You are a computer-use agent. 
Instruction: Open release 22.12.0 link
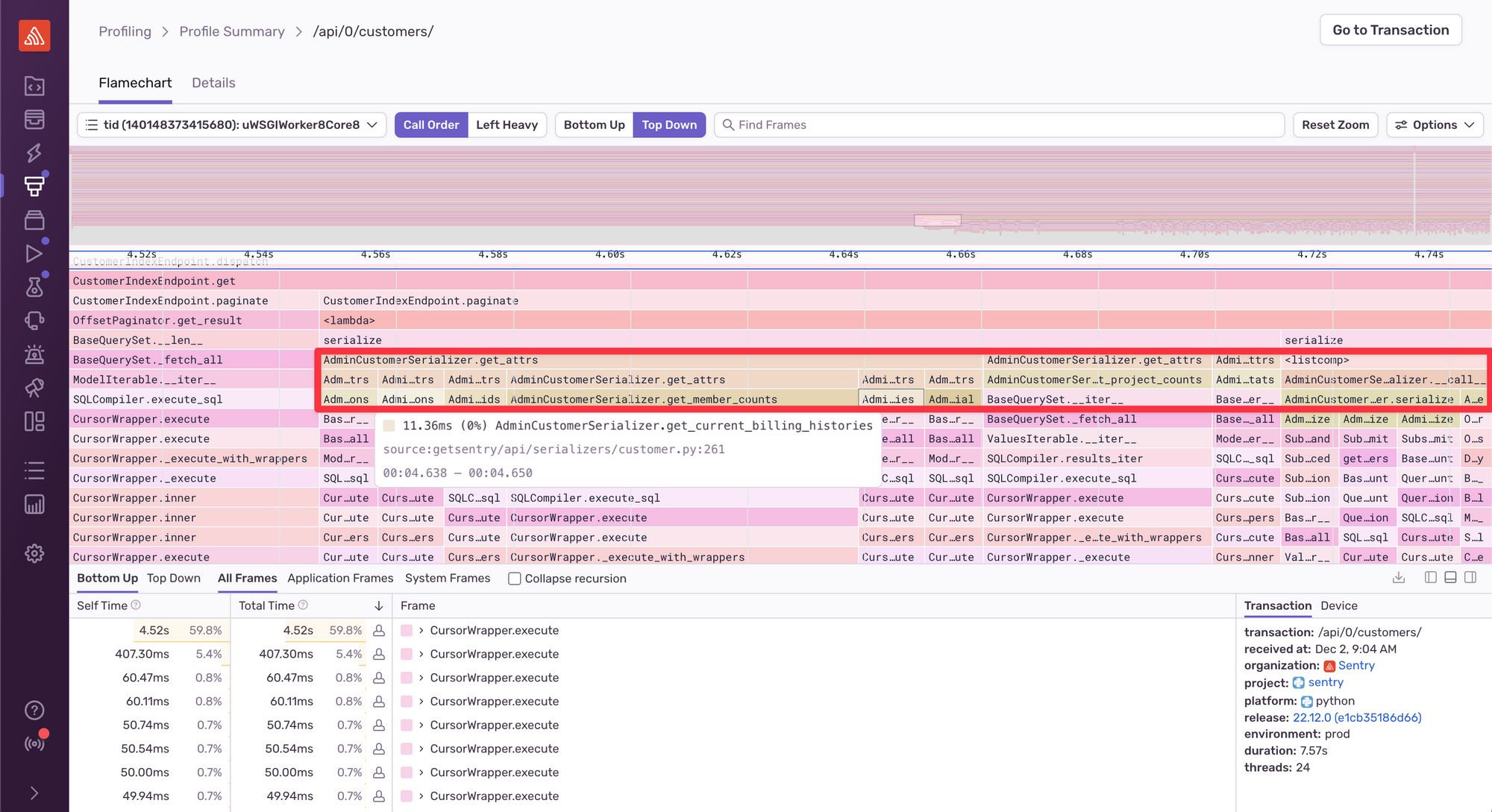point(1357,717)
